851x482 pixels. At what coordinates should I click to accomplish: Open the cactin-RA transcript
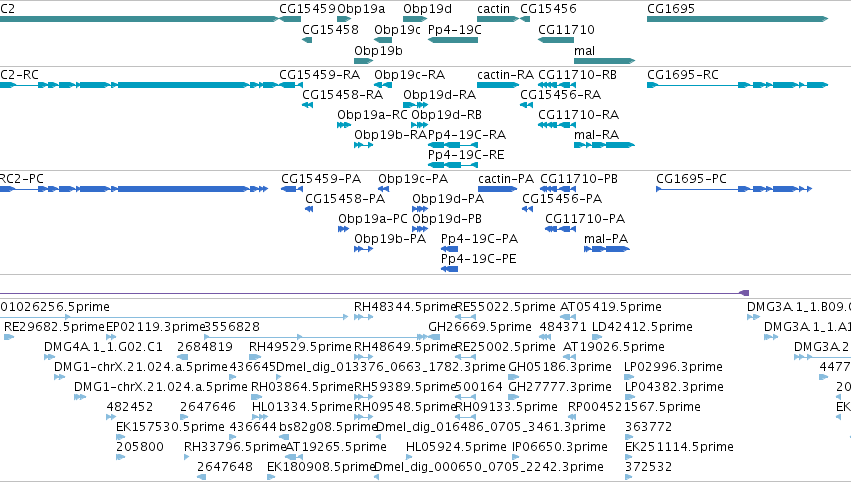tap(498, 85)
